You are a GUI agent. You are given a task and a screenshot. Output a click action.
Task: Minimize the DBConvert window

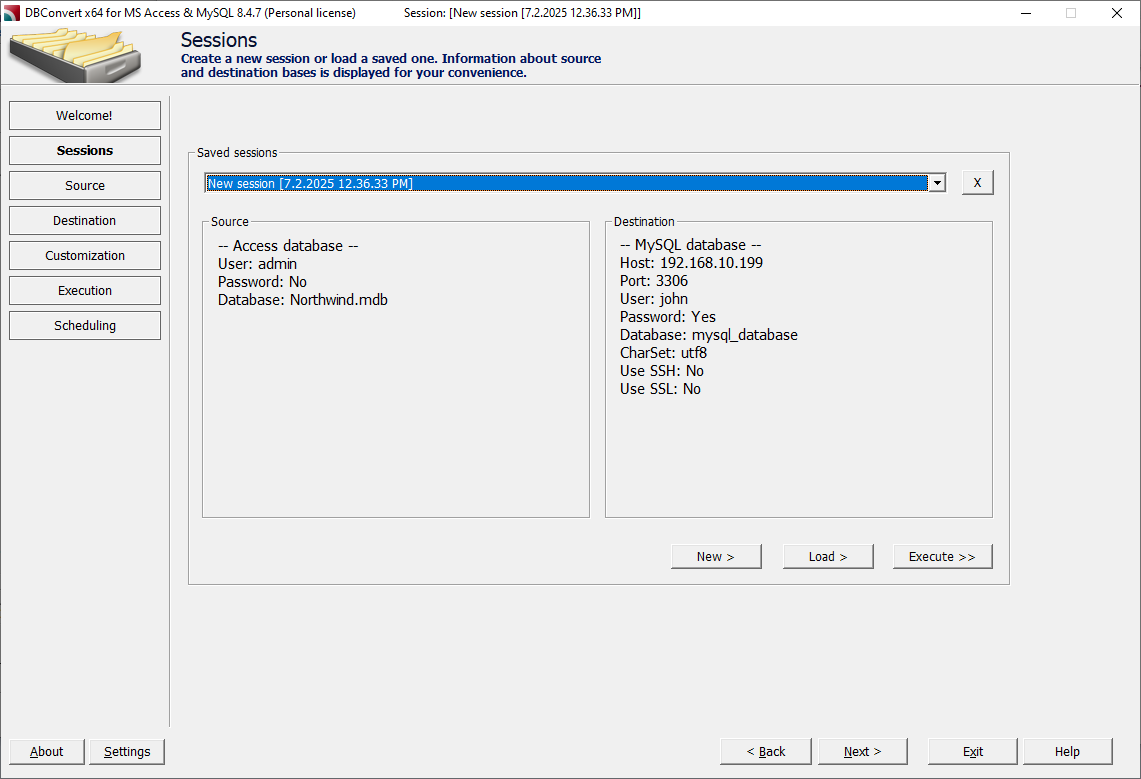[x=1026, y=13]
